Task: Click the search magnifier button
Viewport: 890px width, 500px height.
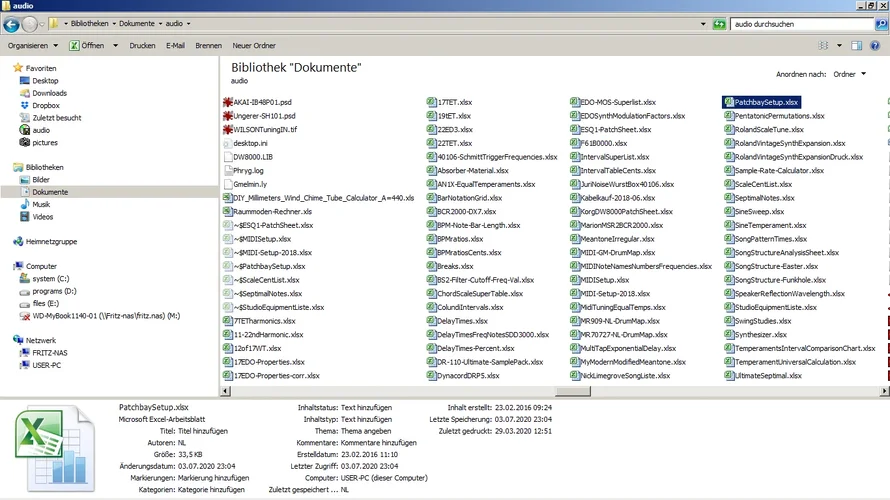Action: pos(881,24)
